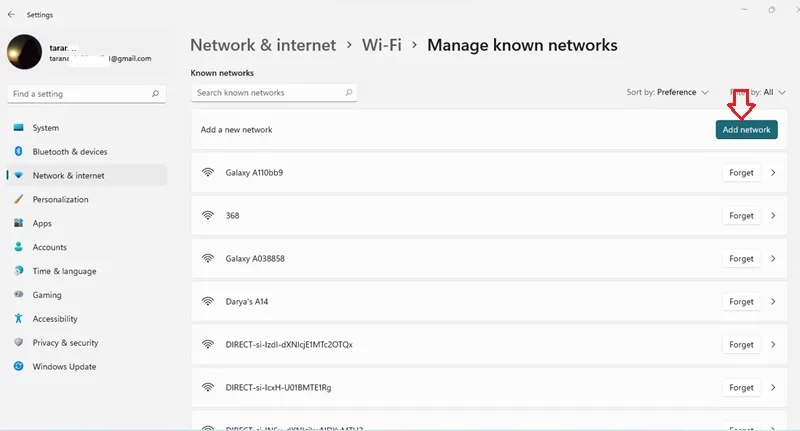800x431 pixels.
Task: Open the Sort by Preference dropdown
Action: (667, 92)
